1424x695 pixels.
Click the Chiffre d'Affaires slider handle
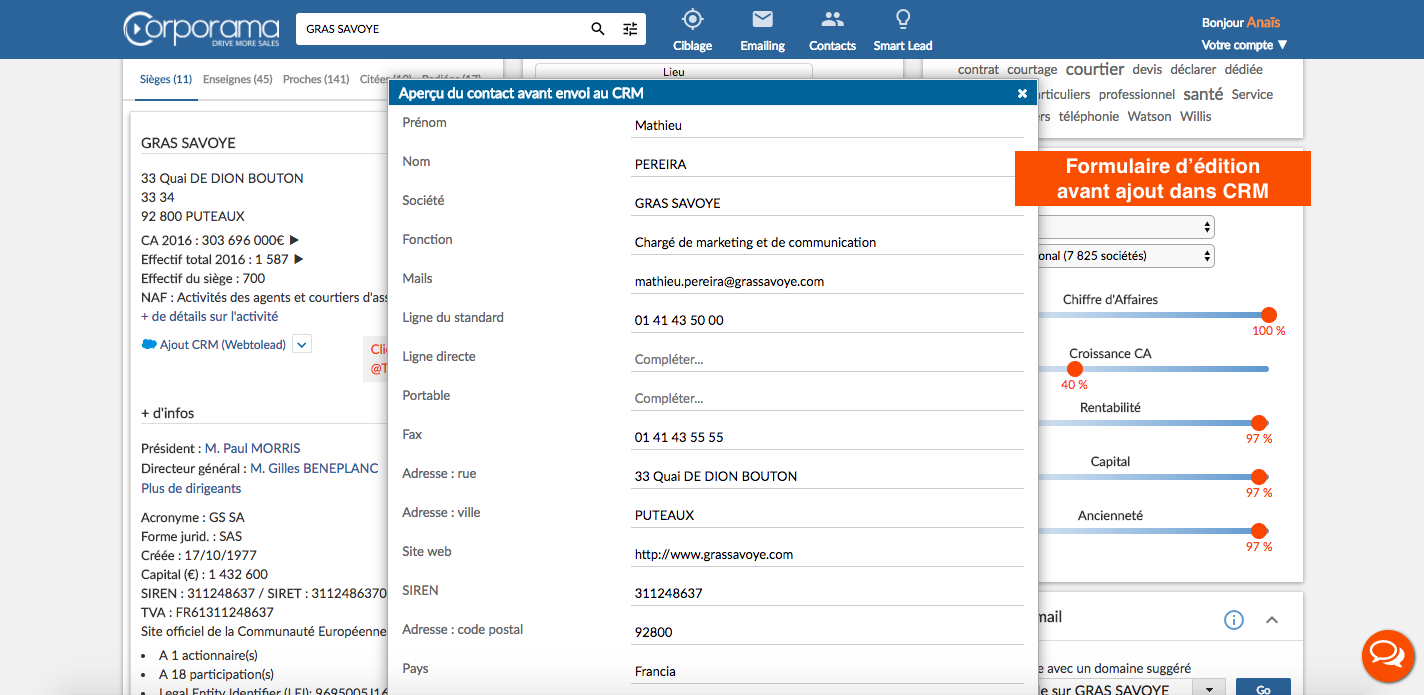[x=1268, y=315]
